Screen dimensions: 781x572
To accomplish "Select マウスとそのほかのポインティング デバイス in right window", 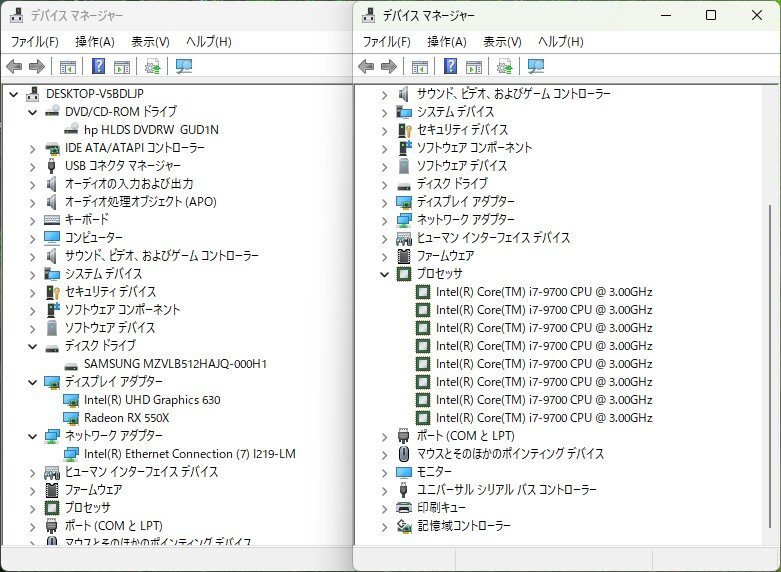I will click(x=511, y=453).
